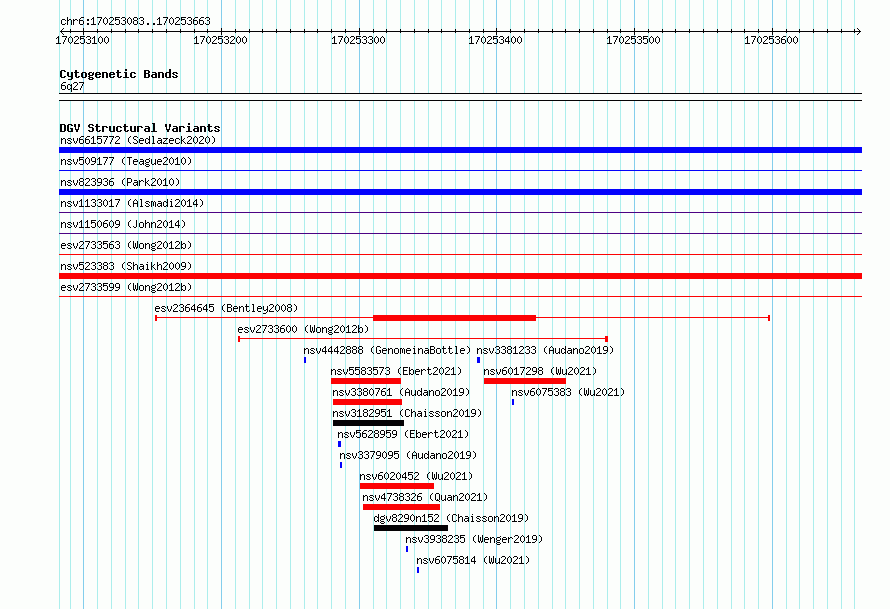890x609 pixels.
Task: Select the black bar under nsv3182951
Action: [x=368, y=423]
